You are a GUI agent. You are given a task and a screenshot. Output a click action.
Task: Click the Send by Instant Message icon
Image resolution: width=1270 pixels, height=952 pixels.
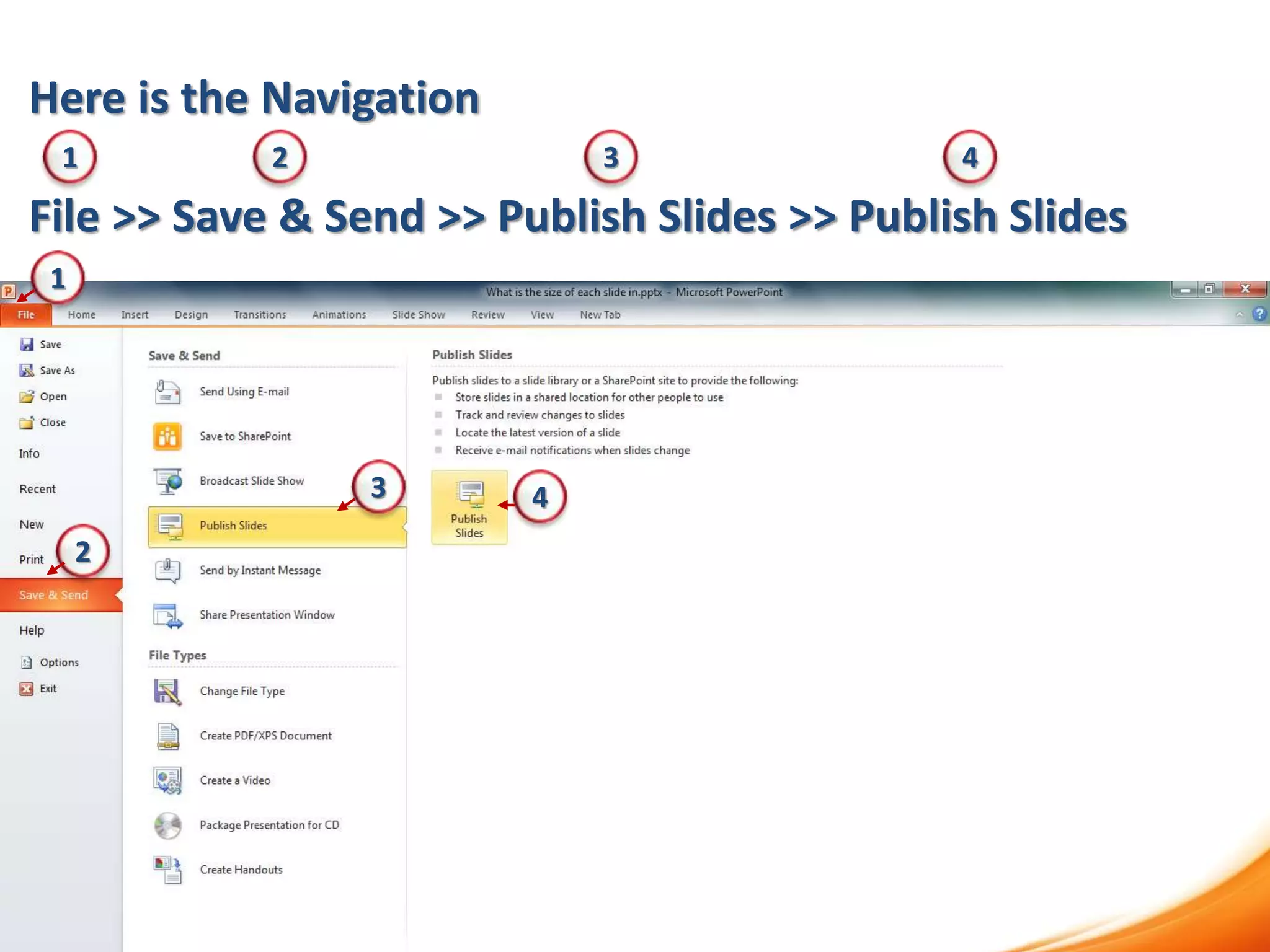[167, 570]
